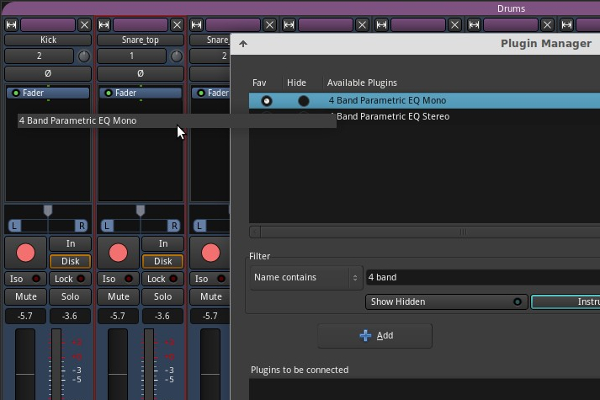Click fourth strip's X hide icon
Image resolution: width=600 pixels, height=400 pixels.
point(362,25)
